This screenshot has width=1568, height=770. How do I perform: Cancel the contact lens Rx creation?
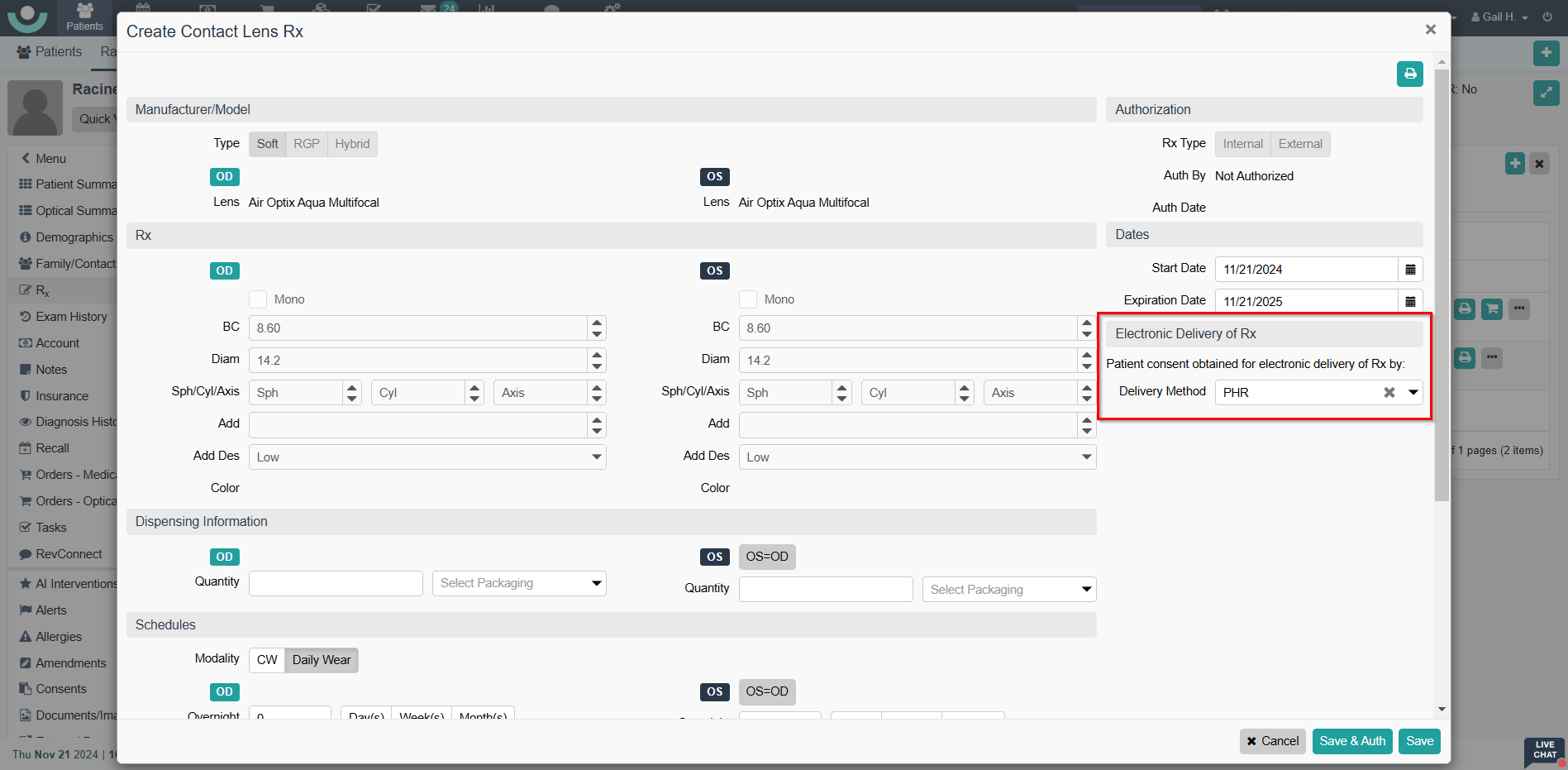coord(1272,741)
